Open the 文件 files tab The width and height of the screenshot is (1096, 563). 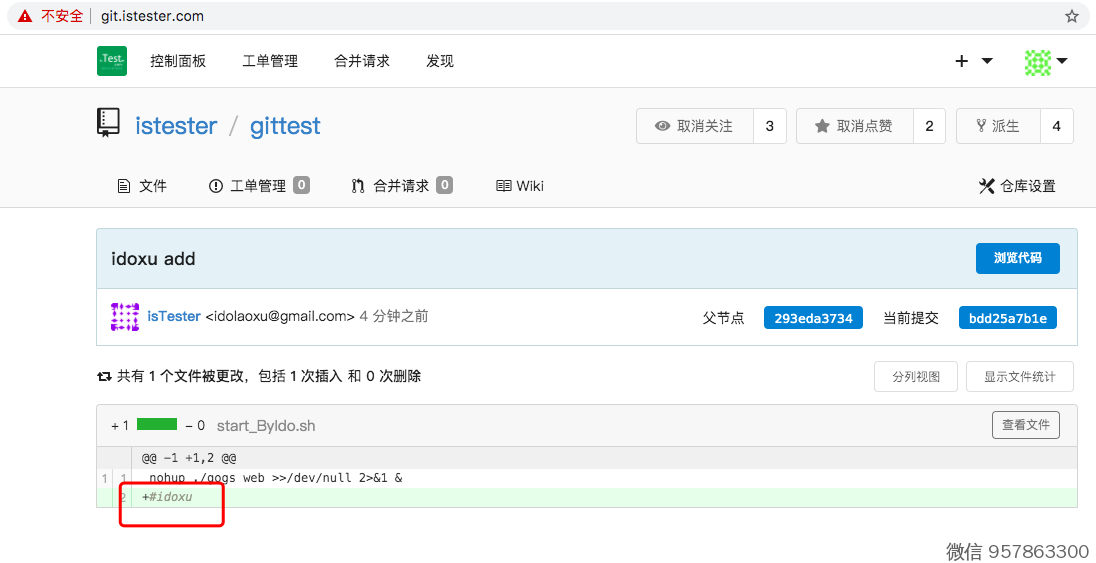click(142, 186)
